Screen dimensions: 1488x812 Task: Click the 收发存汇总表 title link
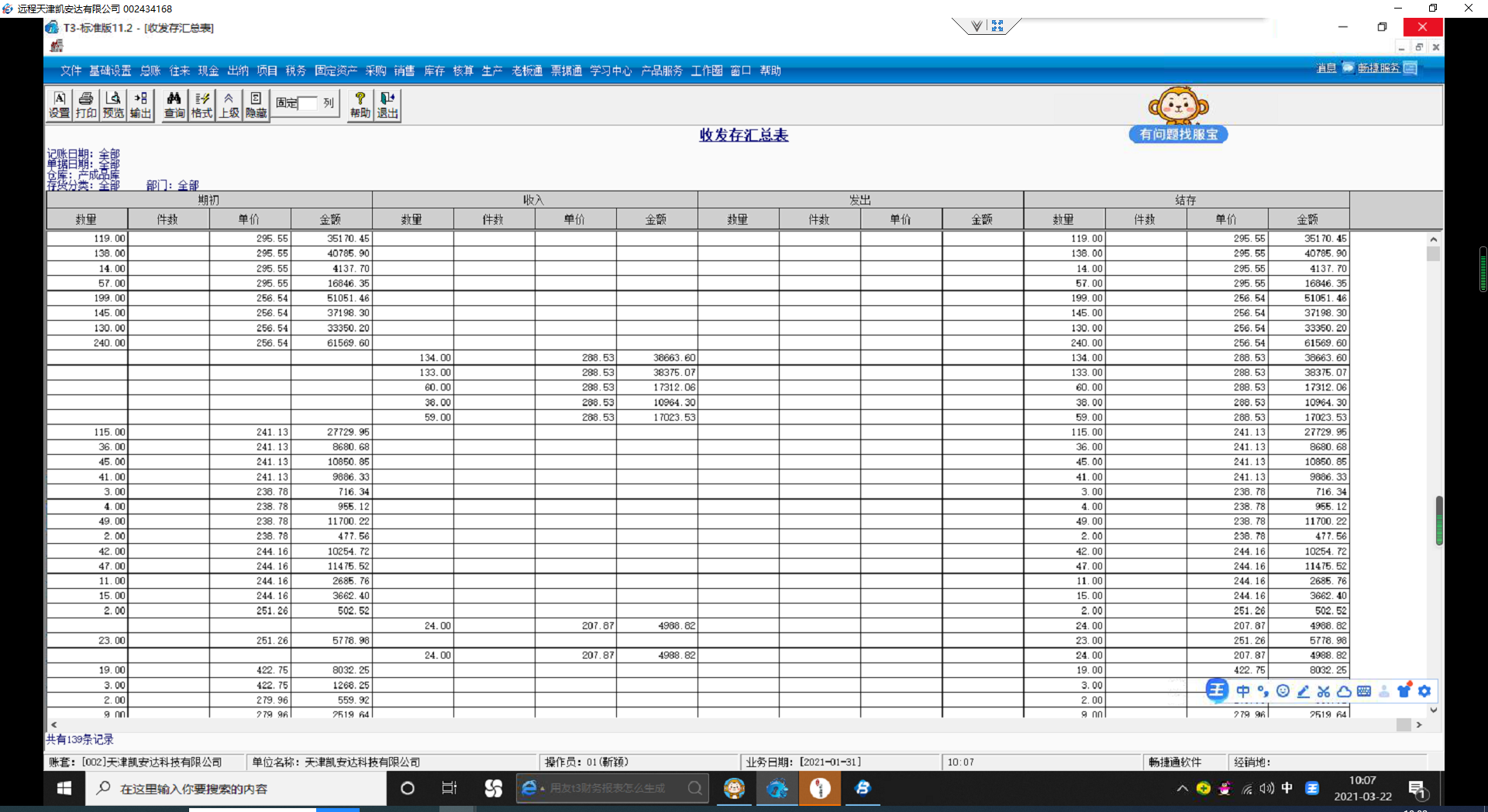[744, 135]
